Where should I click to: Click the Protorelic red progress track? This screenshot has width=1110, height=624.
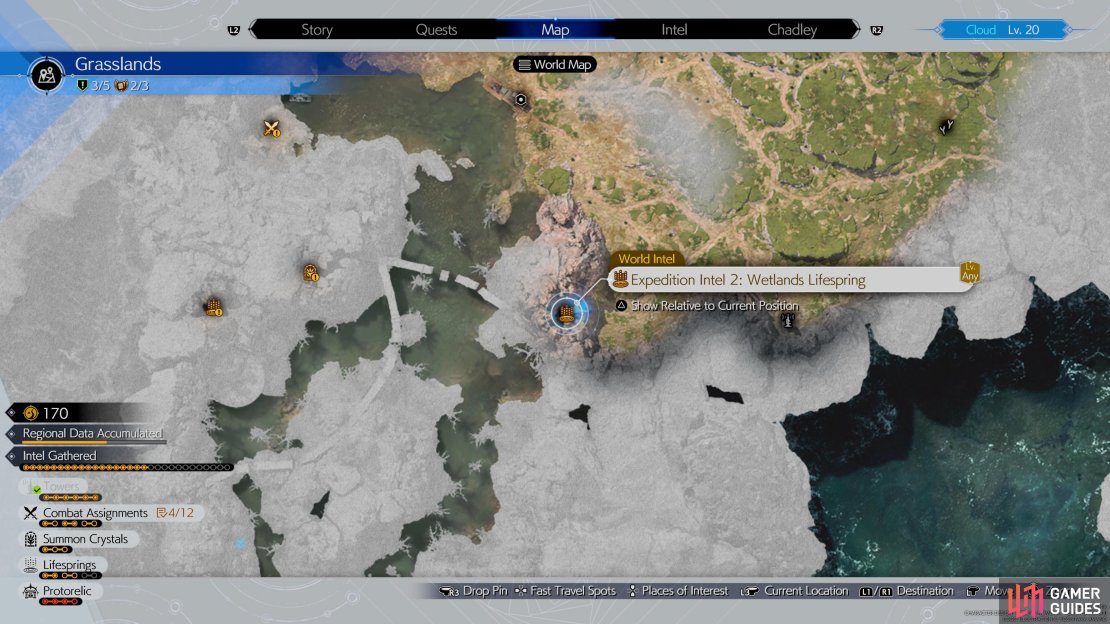click(61, 601)
